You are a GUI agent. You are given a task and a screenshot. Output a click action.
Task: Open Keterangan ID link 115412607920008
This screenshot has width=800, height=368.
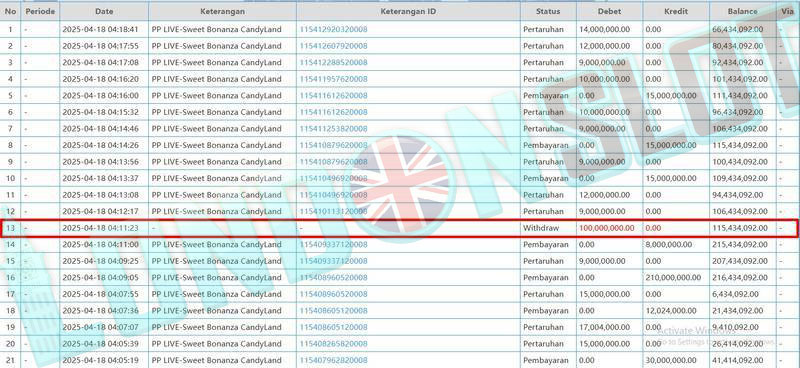coord(333,46)
